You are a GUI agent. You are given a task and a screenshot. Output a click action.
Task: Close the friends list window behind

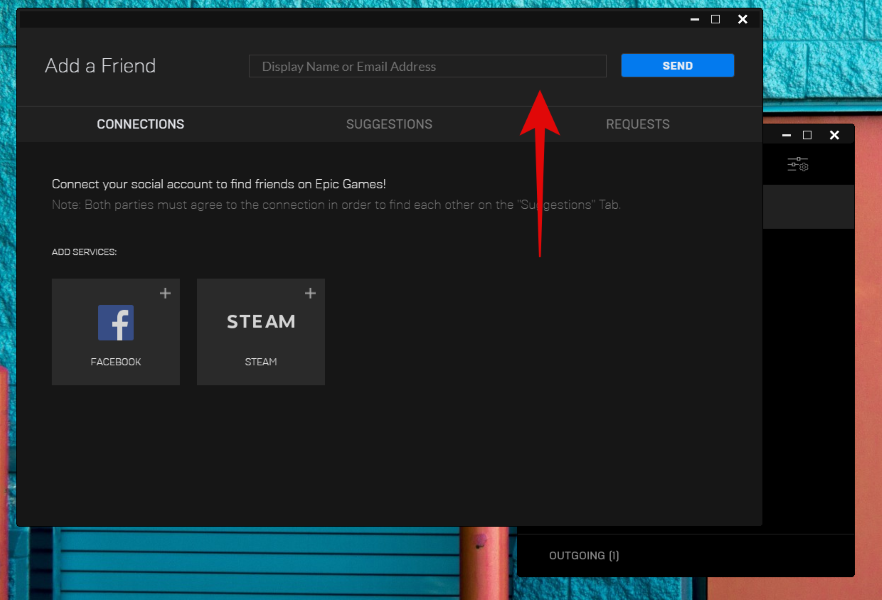click(834, 135)
